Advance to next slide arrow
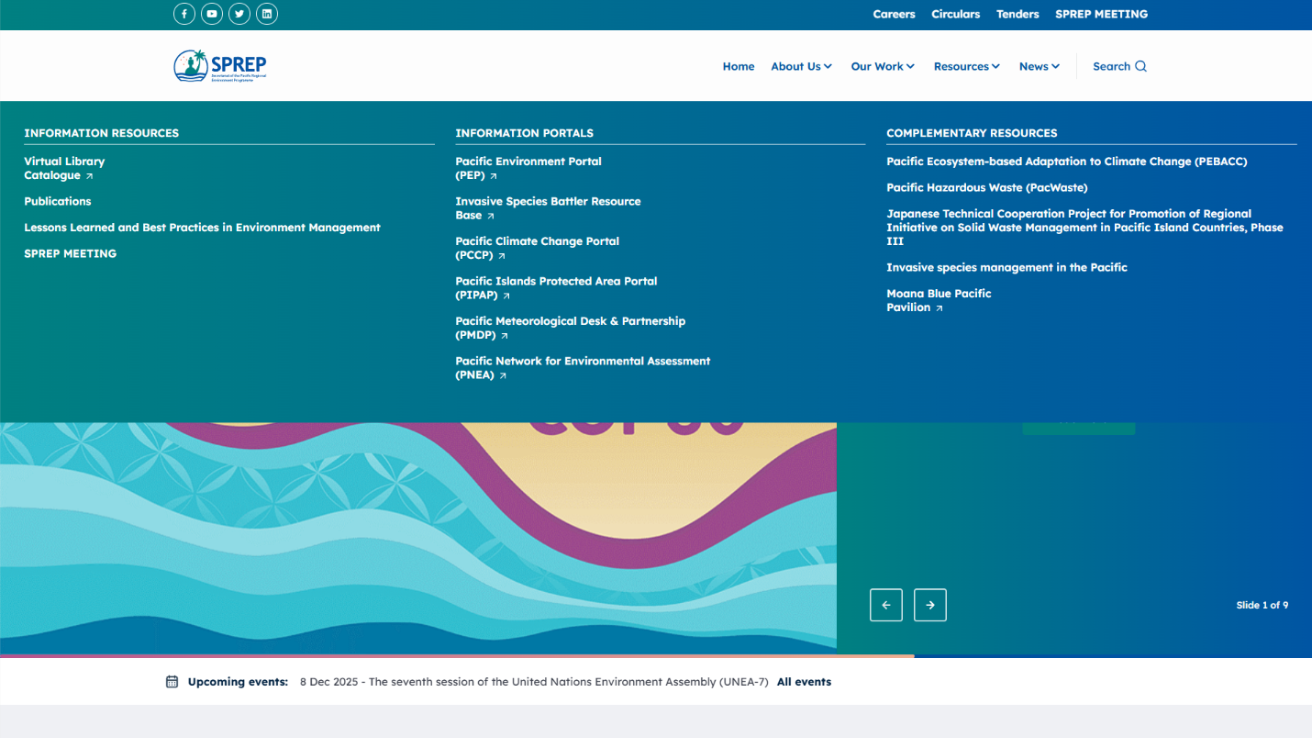This screenshot has height=738, width=1312. click(x=930, y=605)
